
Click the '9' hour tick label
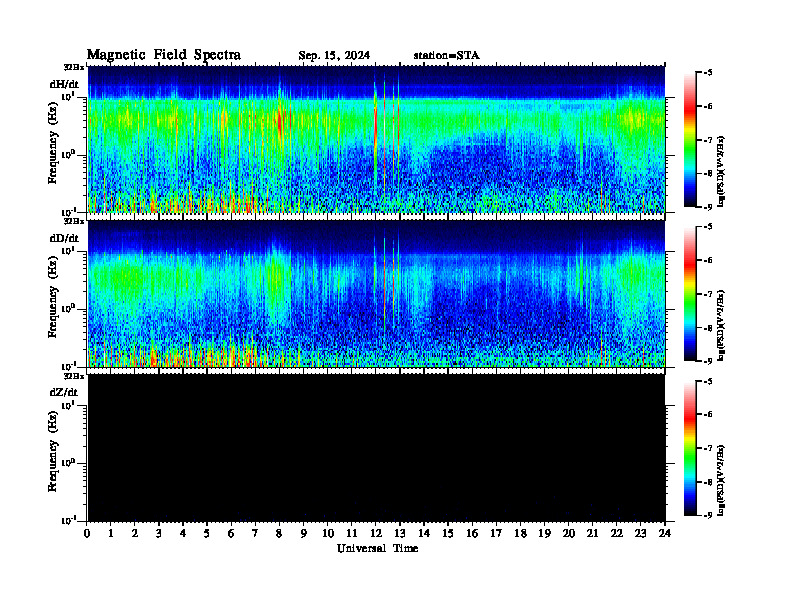pyautogui.click(x=304, y=534)
